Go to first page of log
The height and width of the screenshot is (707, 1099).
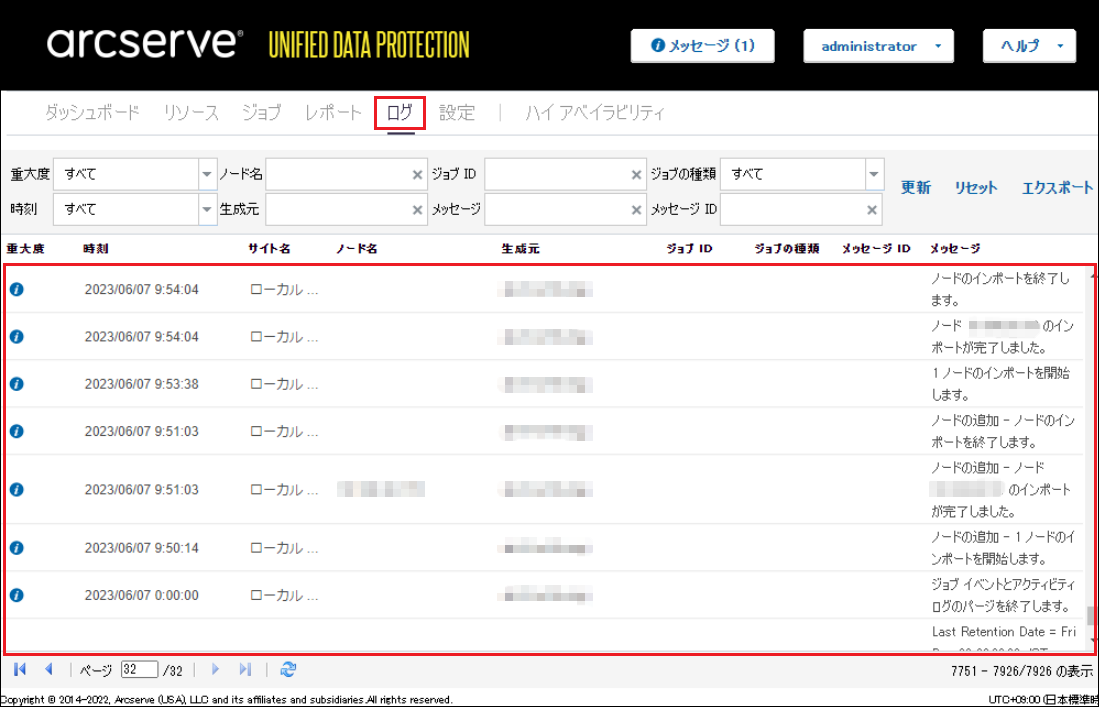click(x=20, y=670)
